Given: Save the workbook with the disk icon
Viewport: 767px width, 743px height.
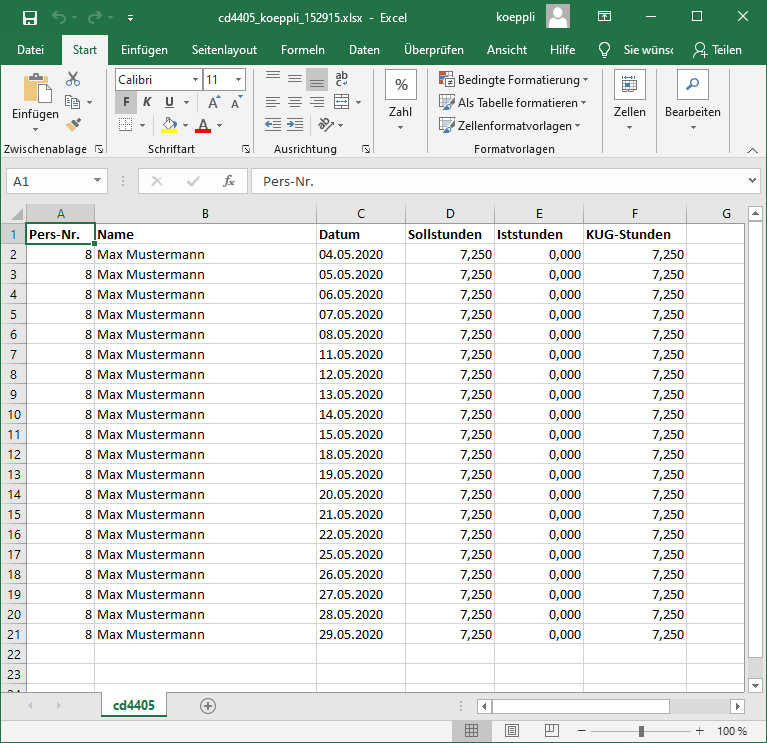Looking at the screenshot, I should [29, 17].
